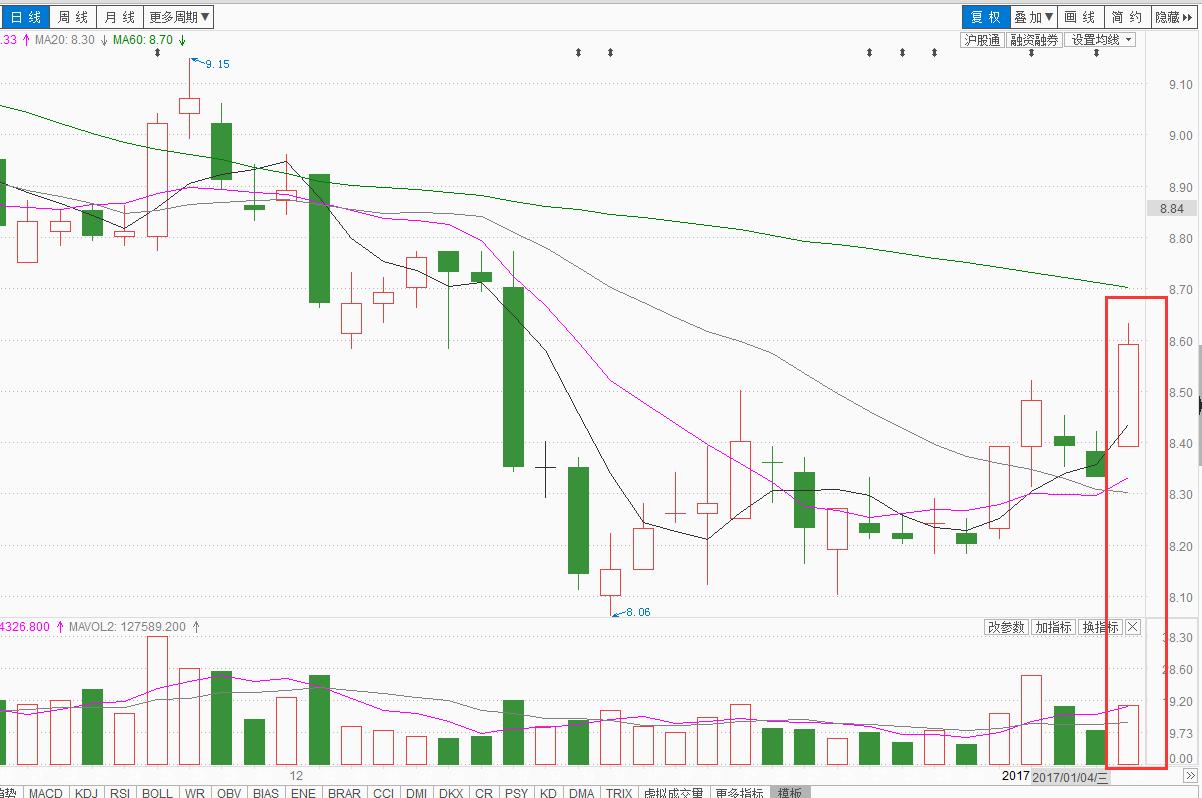Viewport: 1202px width, 798px height.
Task: Select the PSY indicator tab
Action: pos(516,792)
